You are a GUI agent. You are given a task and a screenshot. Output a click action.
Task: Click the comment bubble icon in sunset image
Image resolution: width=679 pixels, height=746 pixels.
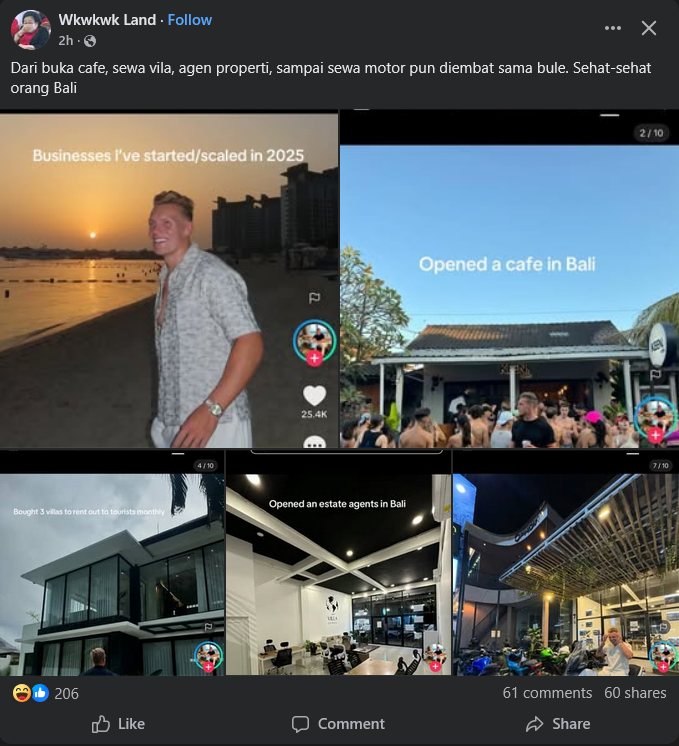pyautogui.click(x=315, y=442)
